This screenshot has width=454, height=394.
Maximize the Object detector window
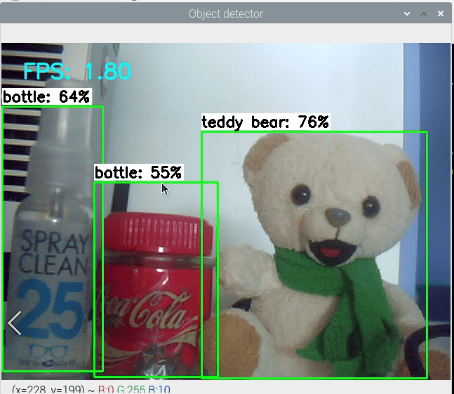pyautogui.click(x=424, y=14)
